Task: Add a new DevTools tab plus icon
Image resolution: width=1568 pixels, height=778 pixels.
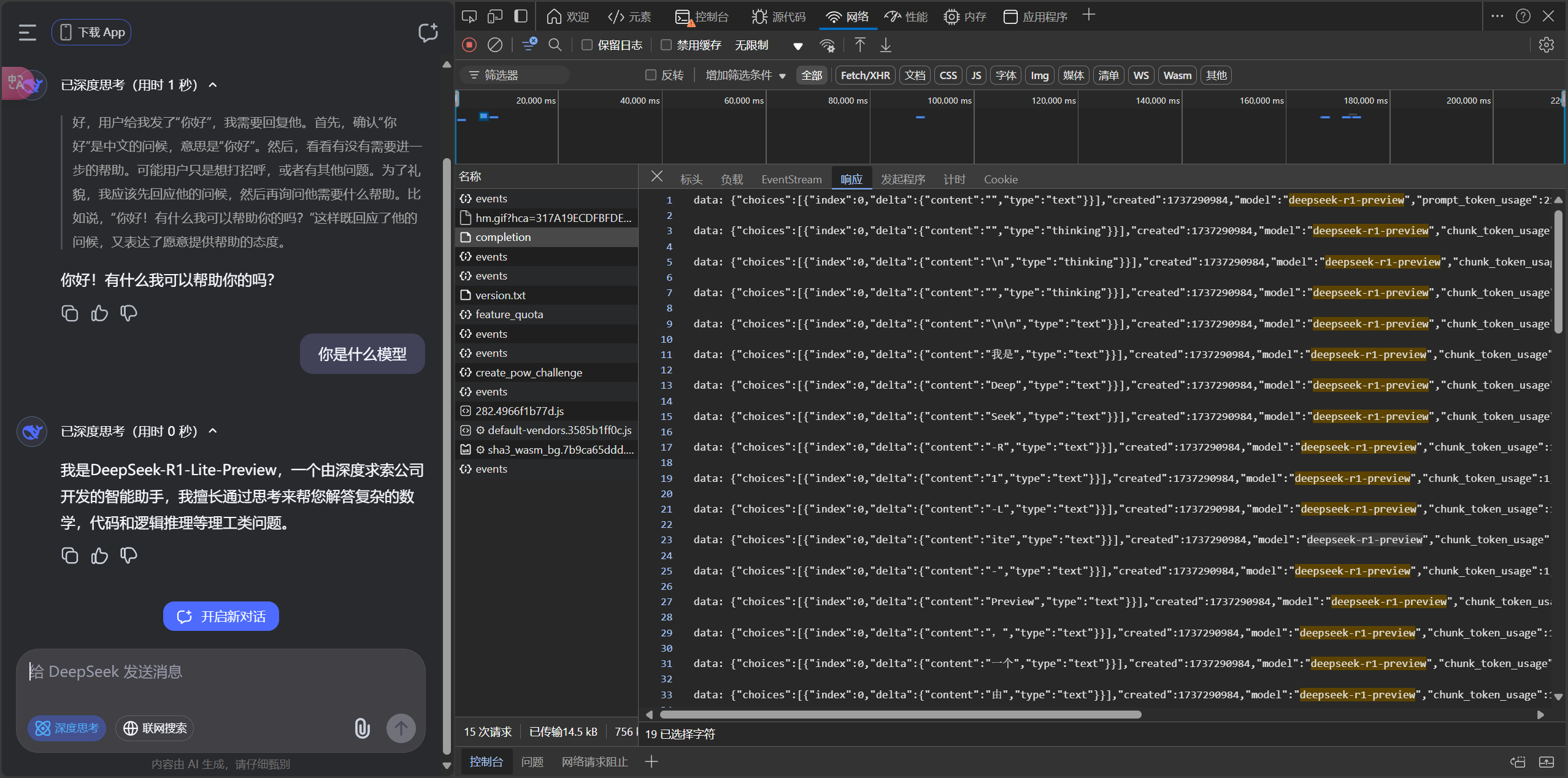Action: (1089, 15)
